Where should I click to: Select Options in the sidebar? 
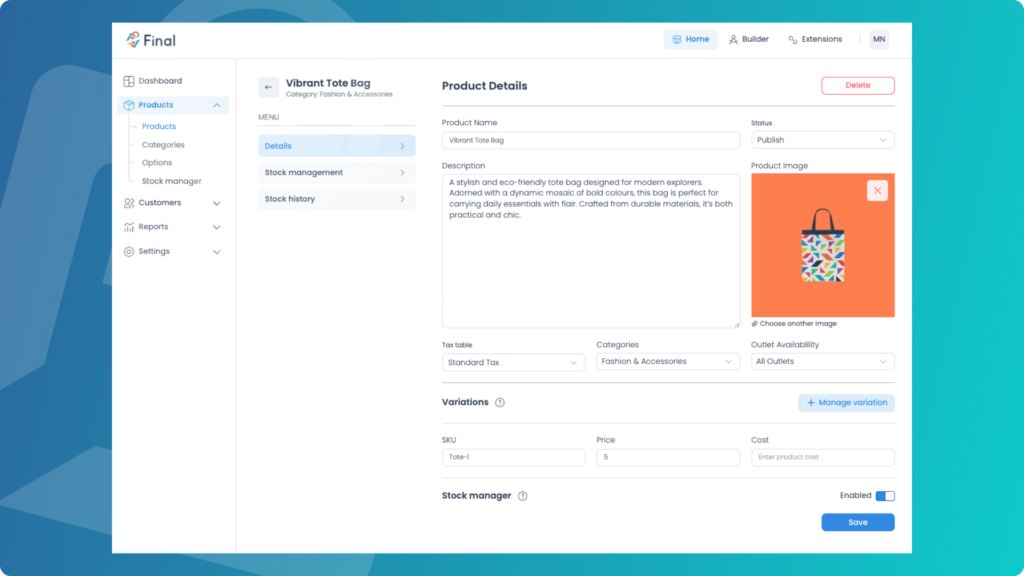click(x=157, y=163)
